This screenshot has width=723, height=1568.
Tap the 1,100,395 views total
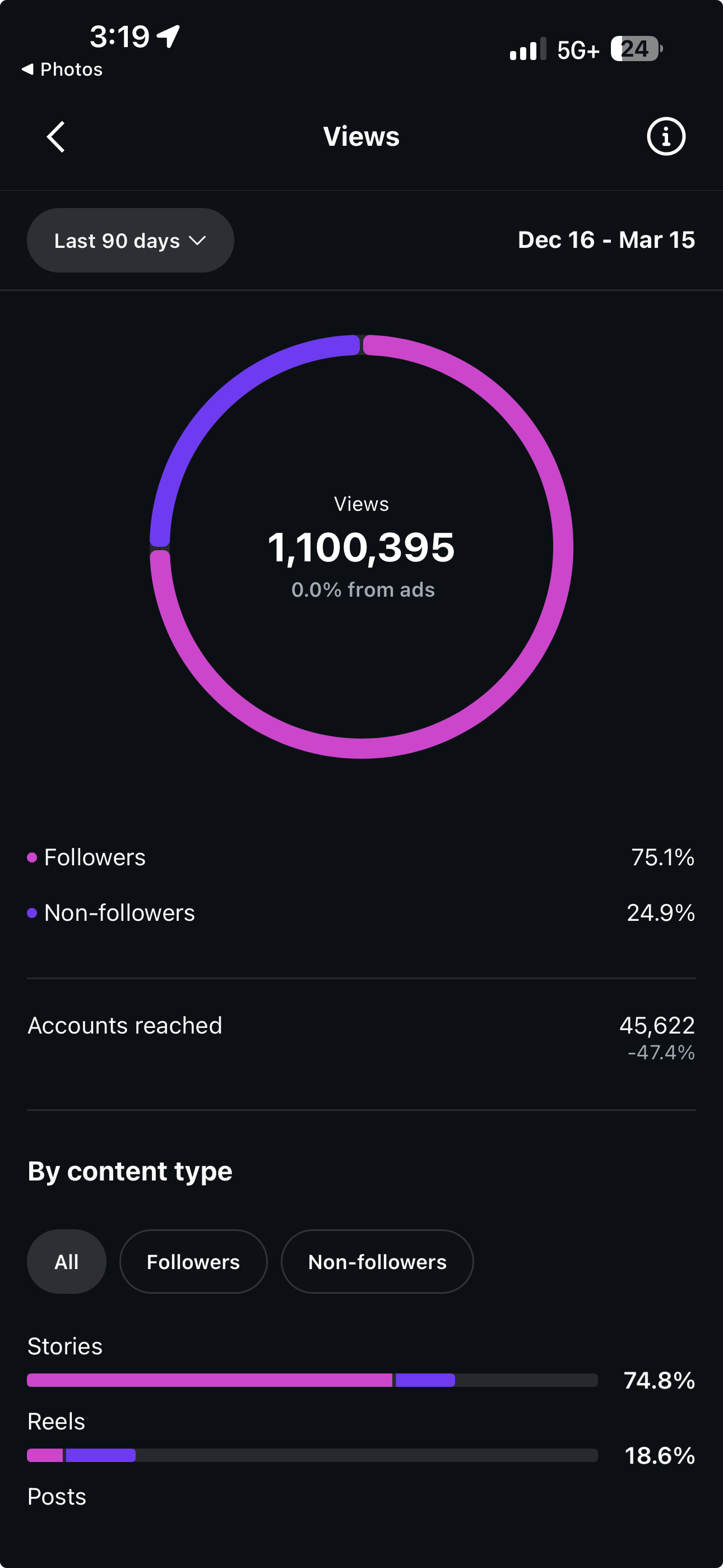point(361,547)
